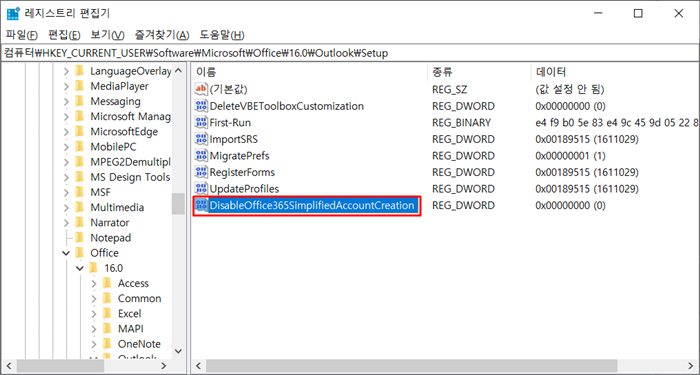Screen dimensions: 700x375
Task: Click the Access folder icon
Action: (107, 283)
